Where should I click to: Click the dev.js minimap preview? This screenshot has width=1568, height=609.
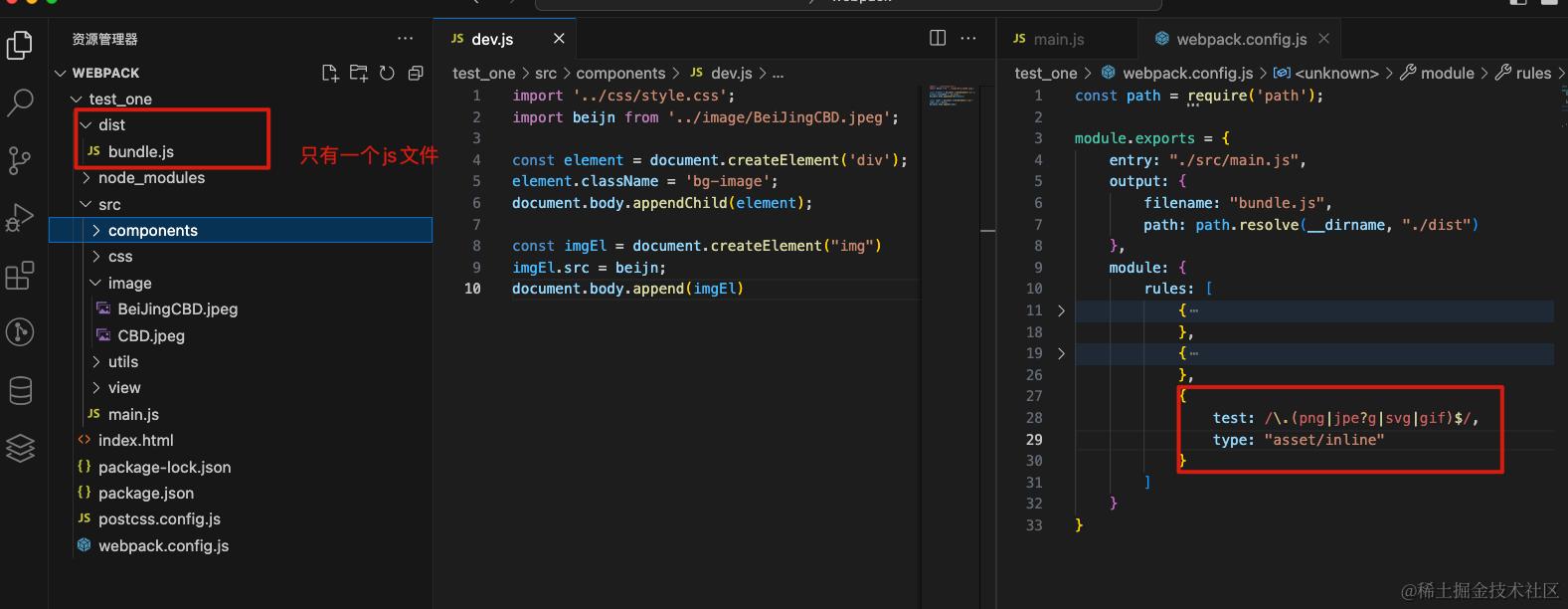(953, 95)
